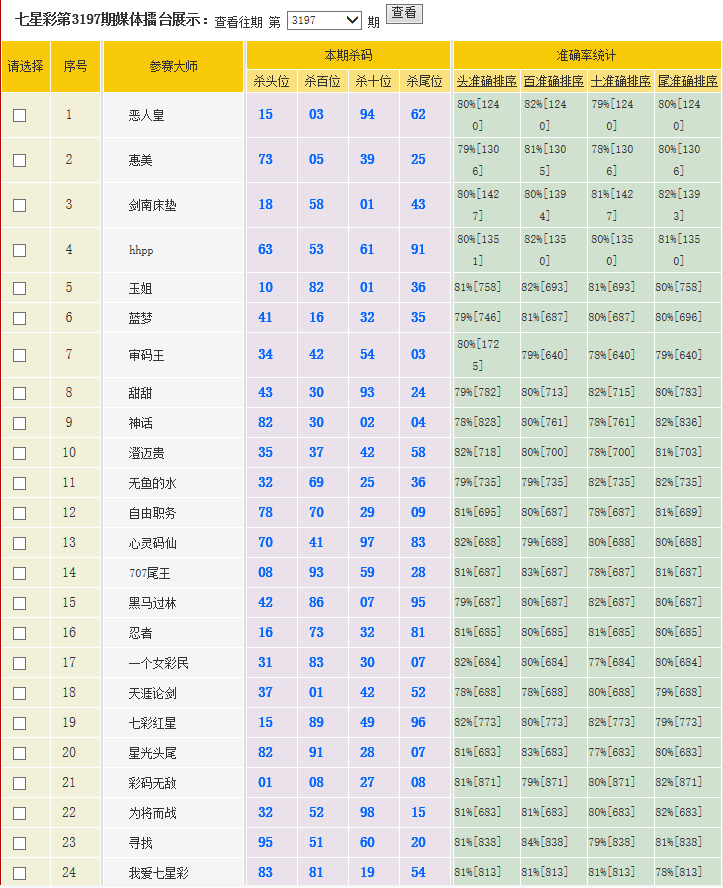This screenshot has height=888, width=723.
Task: Sort by 尾准确排序 column header
Action: [x=687, y=81]
